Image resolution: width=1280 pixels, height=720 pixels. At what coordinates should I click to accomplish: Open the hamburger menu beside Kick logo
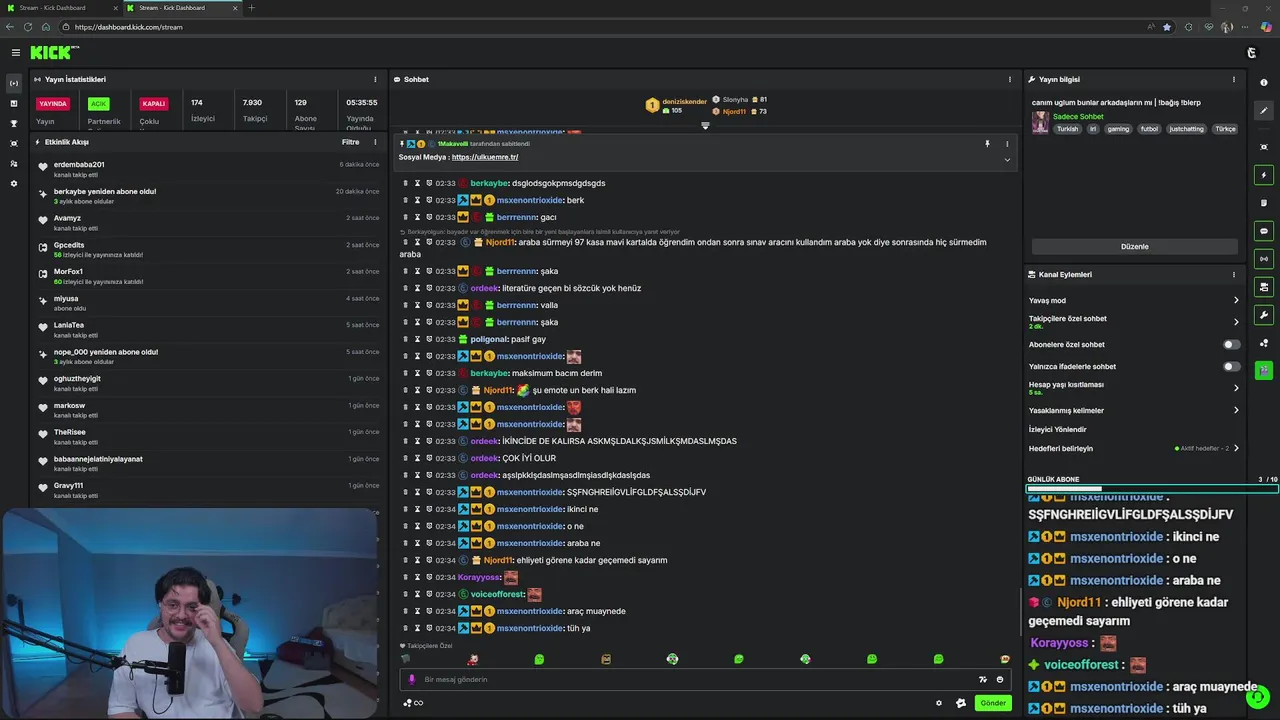point(15,52)
